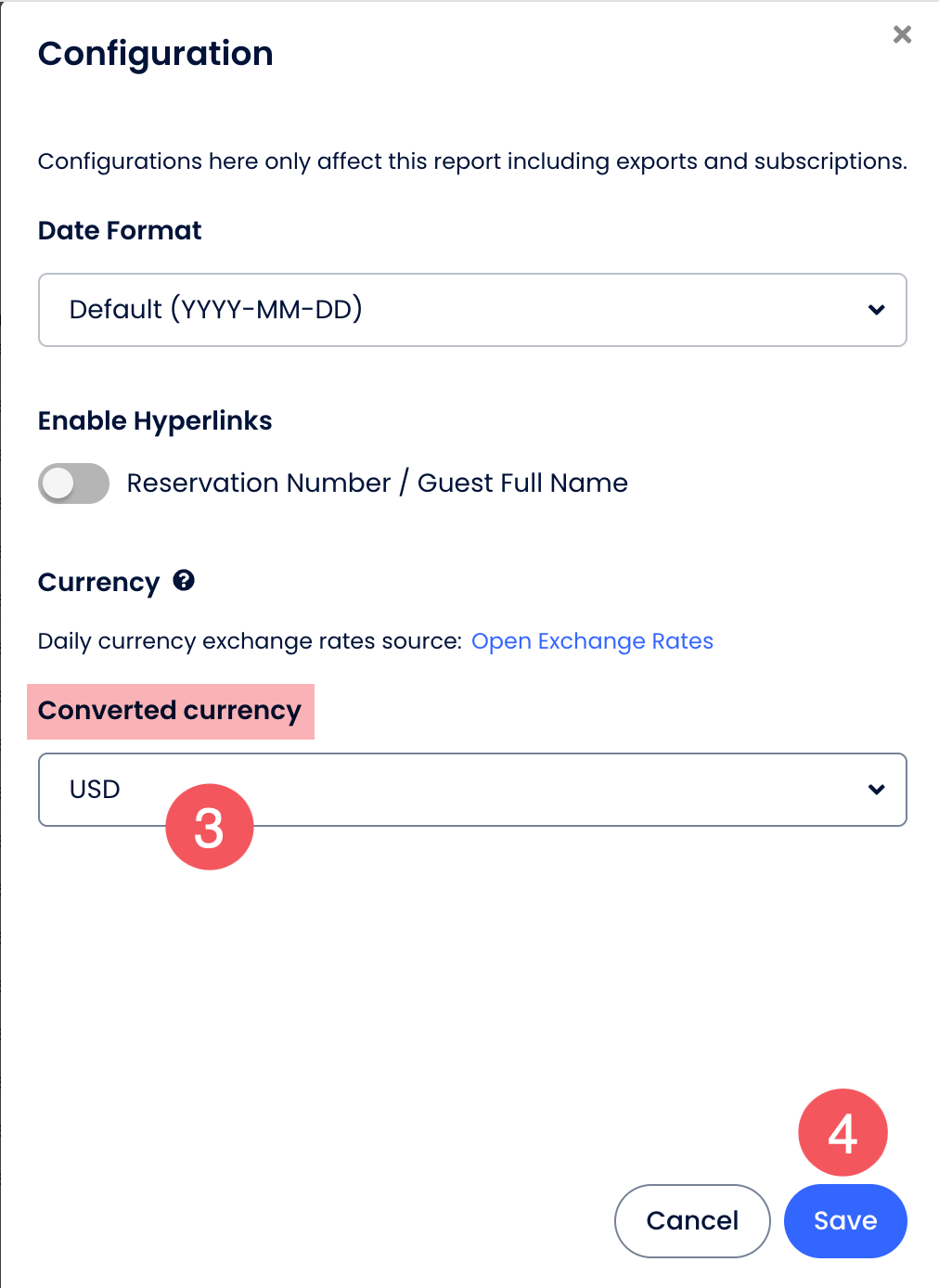Click the red step 3 badge

(209, 828)
